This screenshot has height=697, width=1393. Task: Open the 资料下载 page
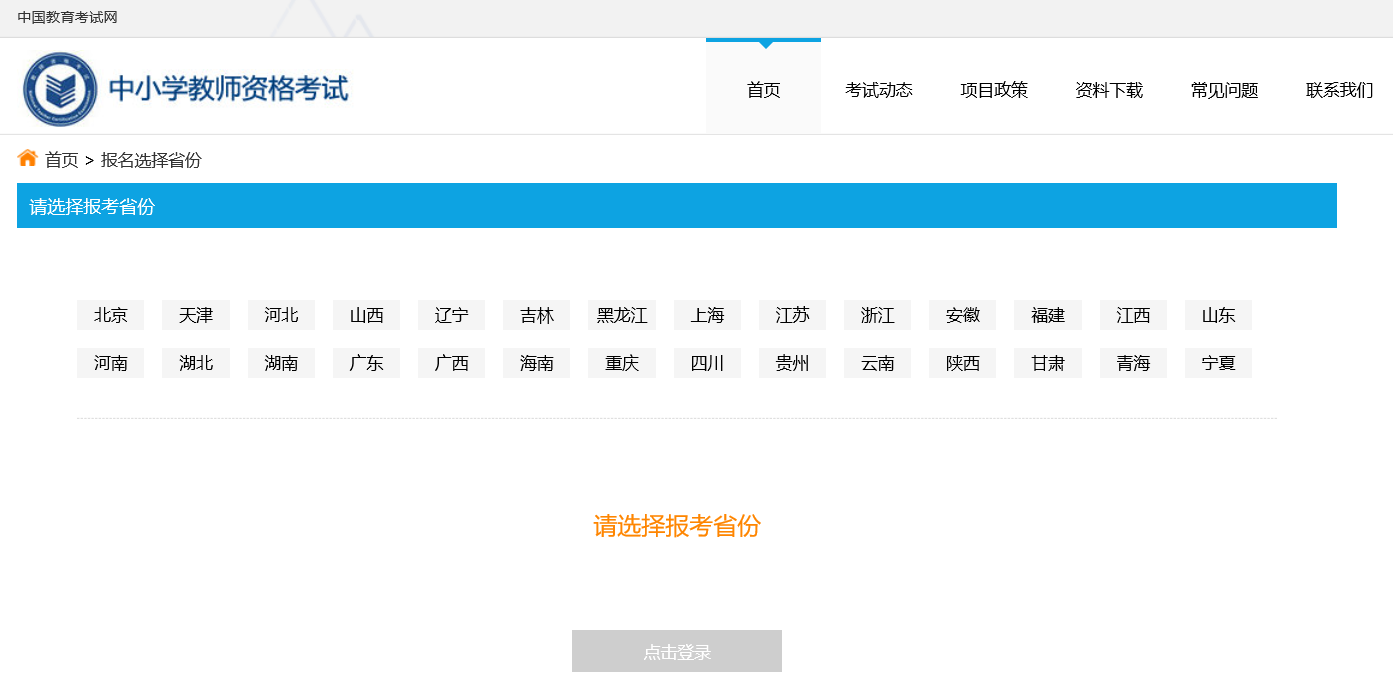tap(1108, 90)
